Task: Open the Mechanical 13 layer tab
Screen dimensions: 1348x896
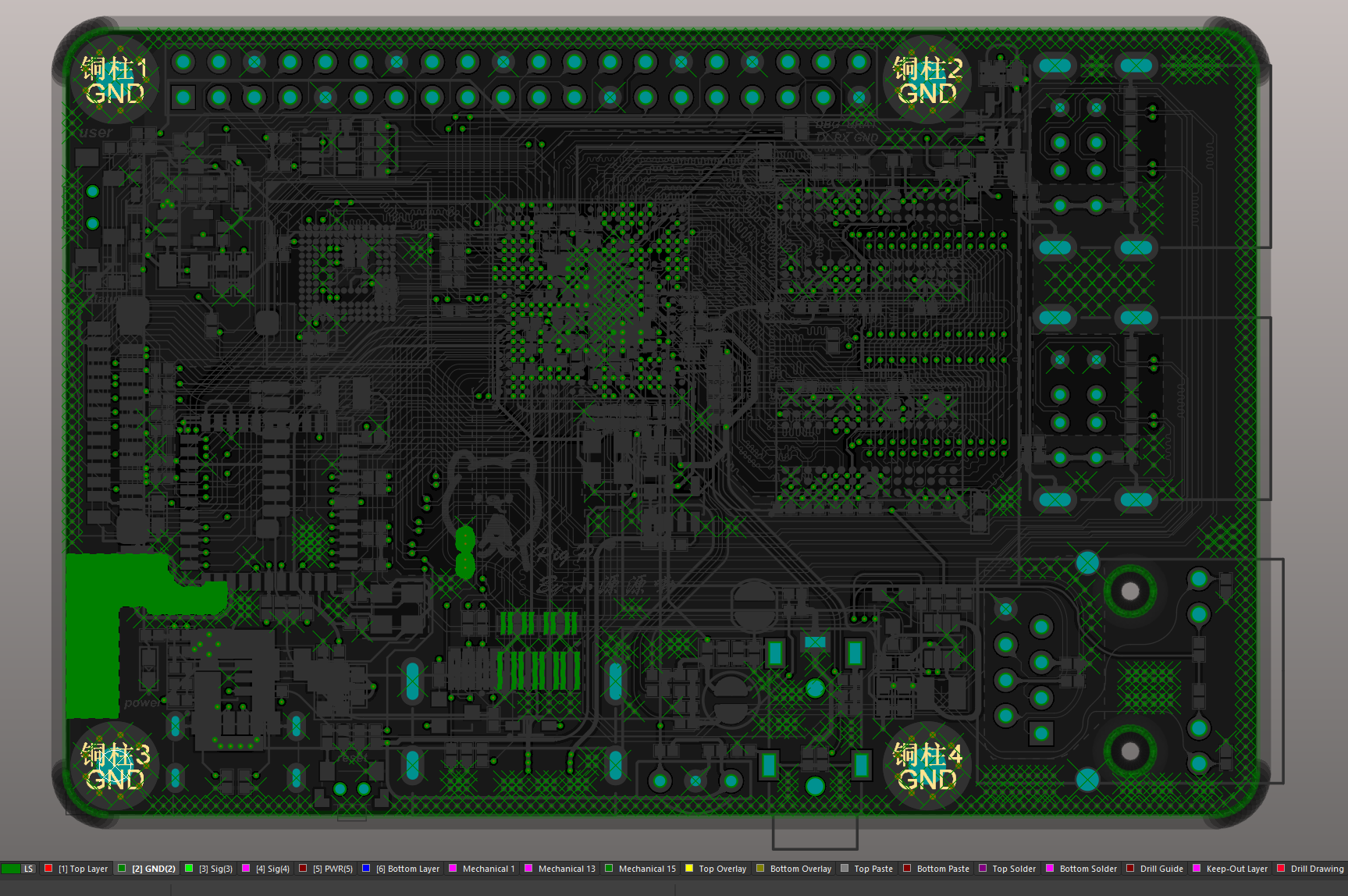Action: click(566, 869)
